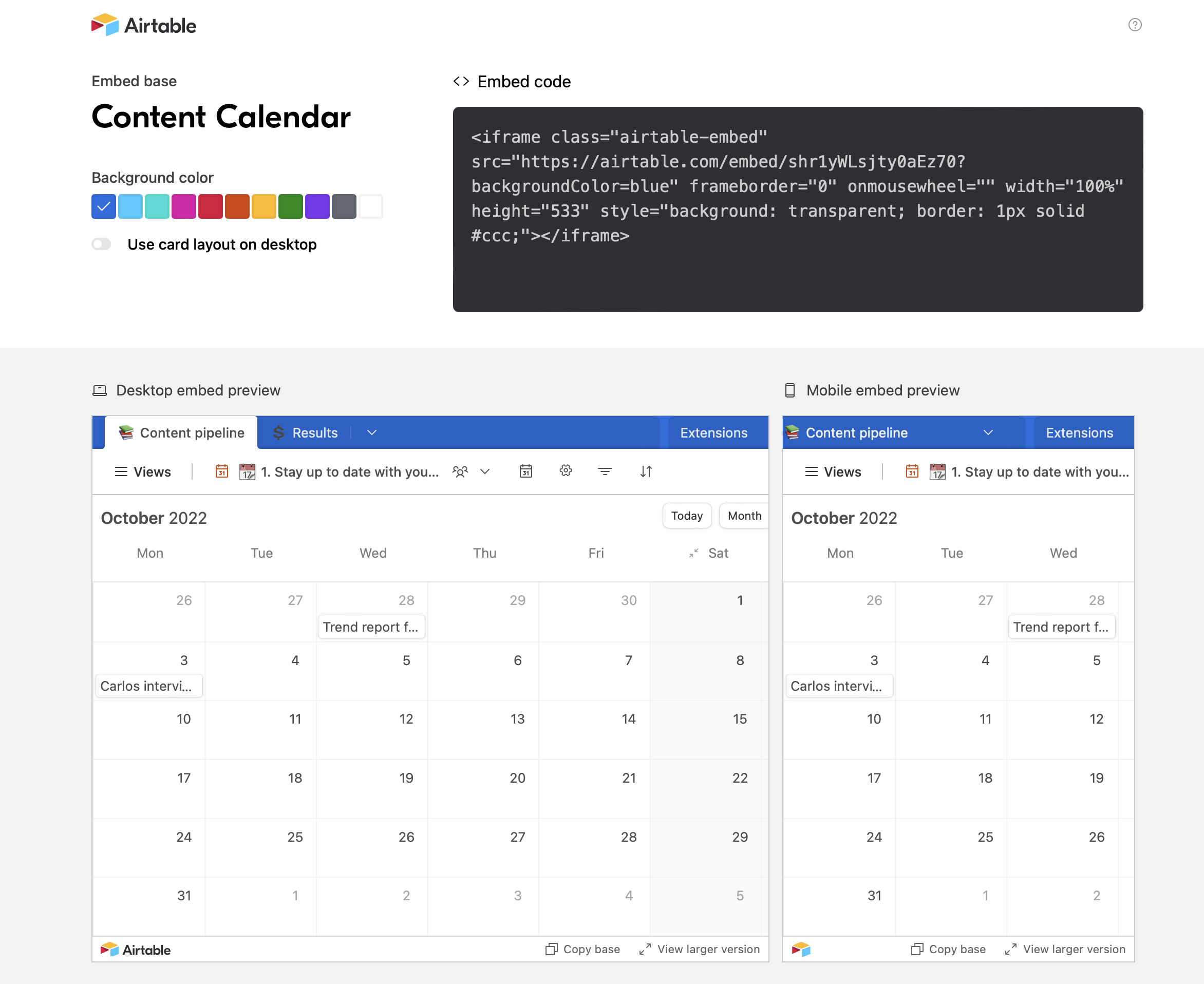Select the white background color swatch

(371, 206)
